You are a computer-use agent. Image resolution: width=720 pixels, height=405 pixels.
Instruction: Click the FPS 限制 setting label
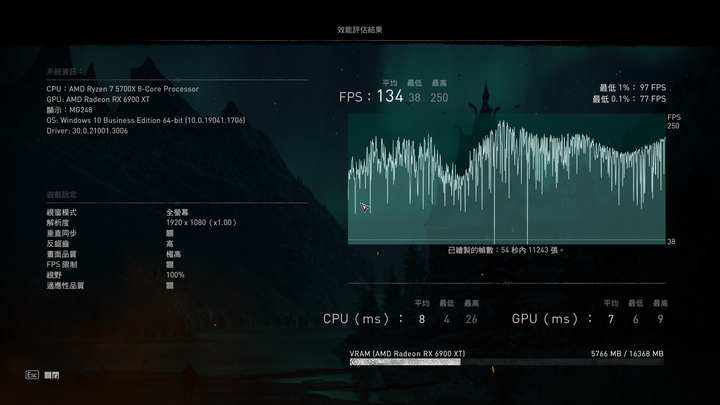[x=62, y=264]
